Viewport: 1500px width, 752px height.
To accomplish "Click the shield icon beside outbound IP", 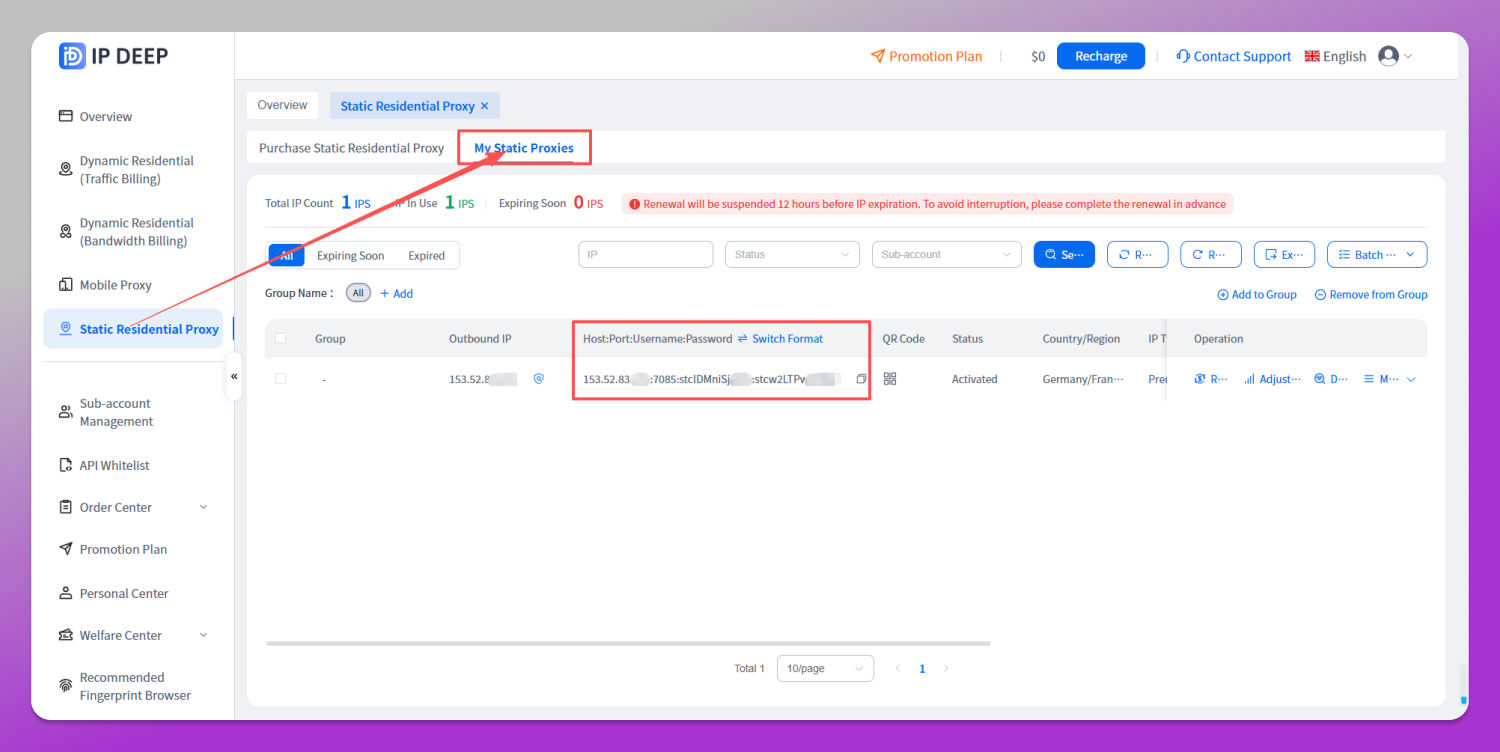I will [x=538, y=379].
